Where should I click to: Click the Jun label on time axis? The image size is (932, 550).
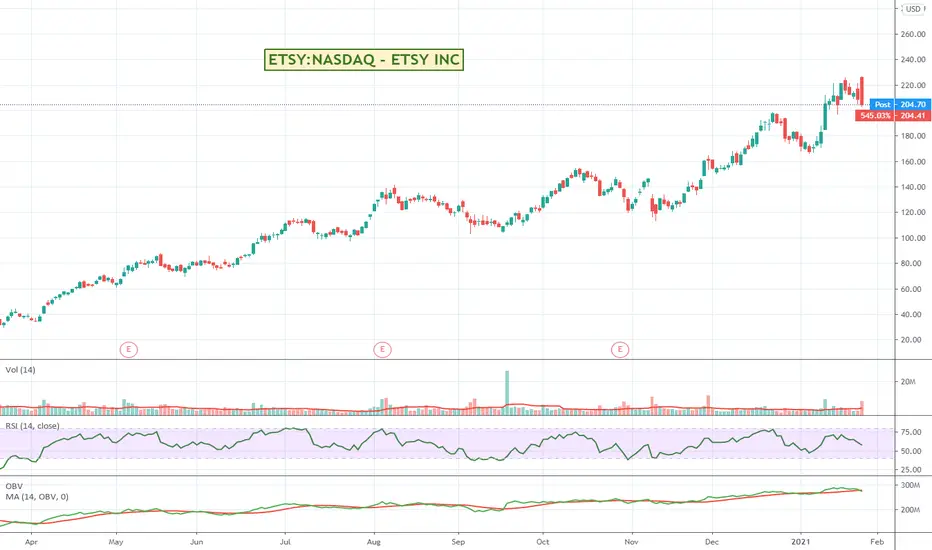click(196, 542)
